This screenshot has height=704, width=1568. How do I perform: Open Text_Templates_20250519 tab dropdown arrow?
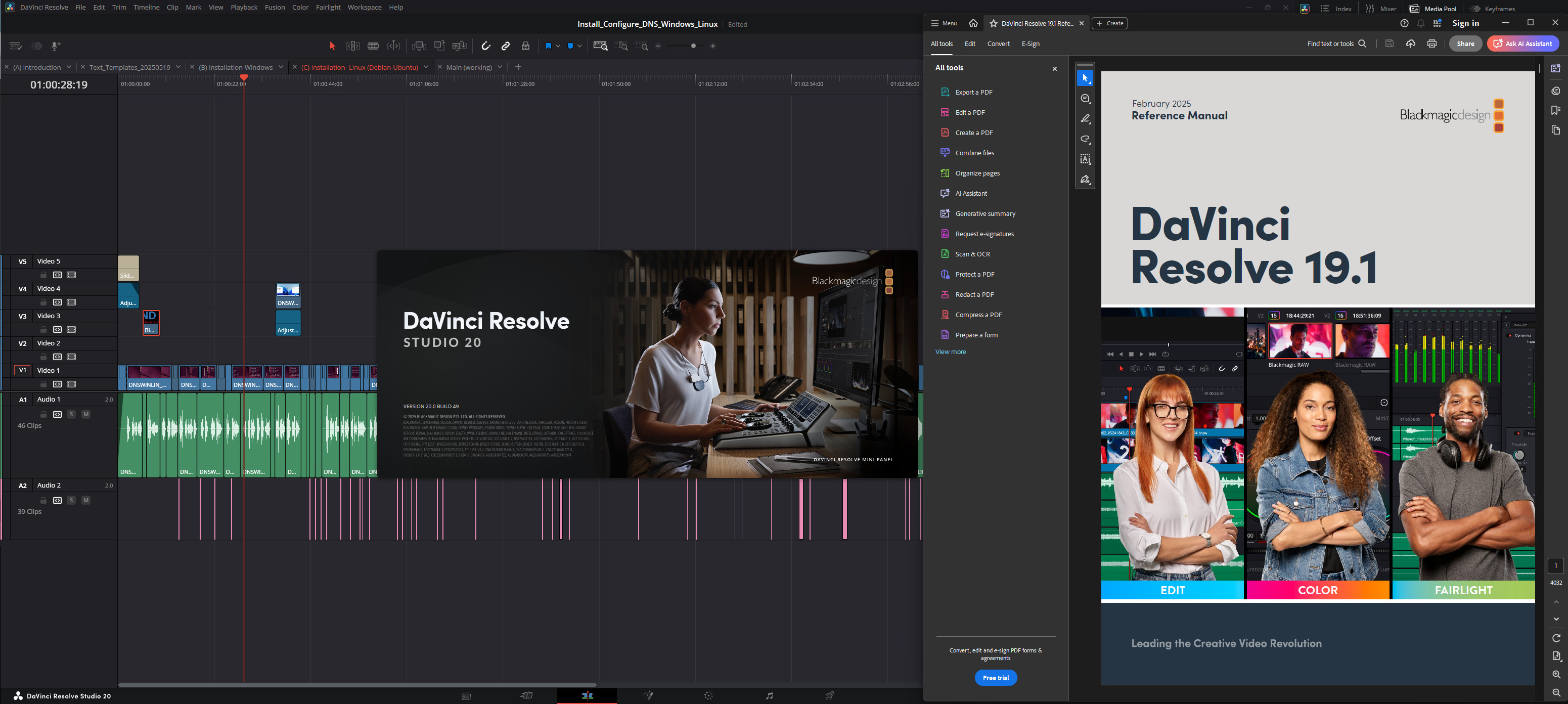pyautogui.click(x=178, y=67)
